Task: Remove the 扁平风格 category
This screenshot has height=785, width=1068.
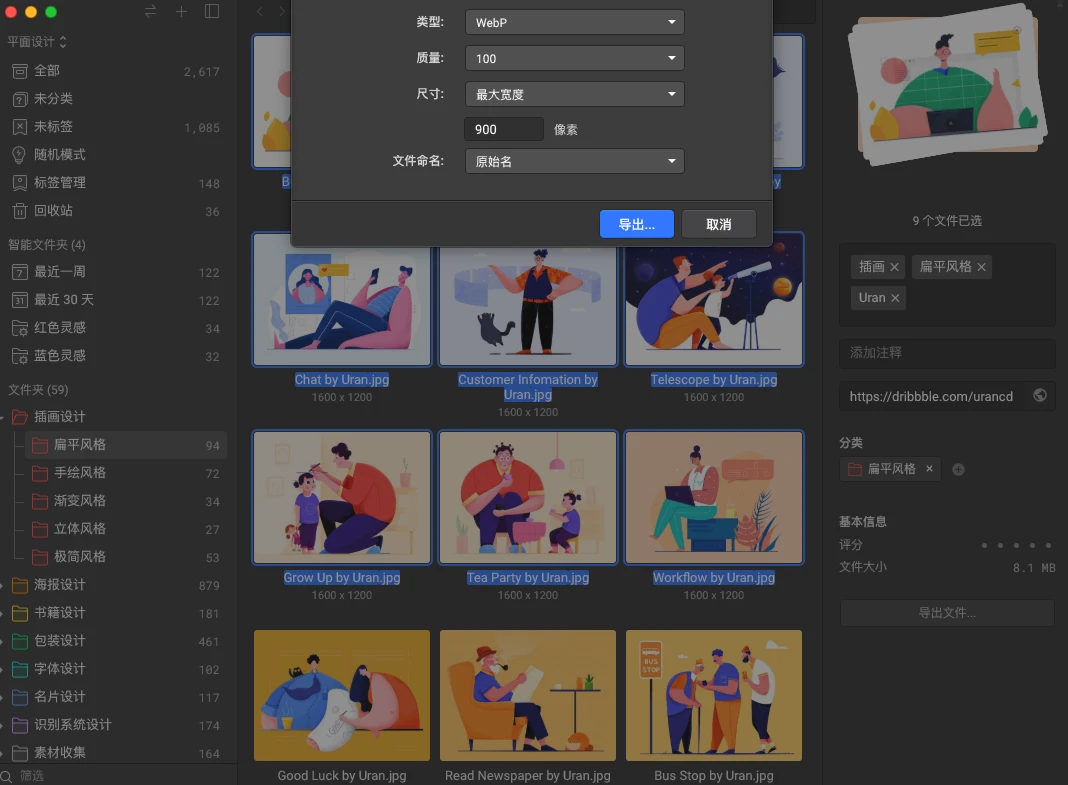Action: point(929,468)
